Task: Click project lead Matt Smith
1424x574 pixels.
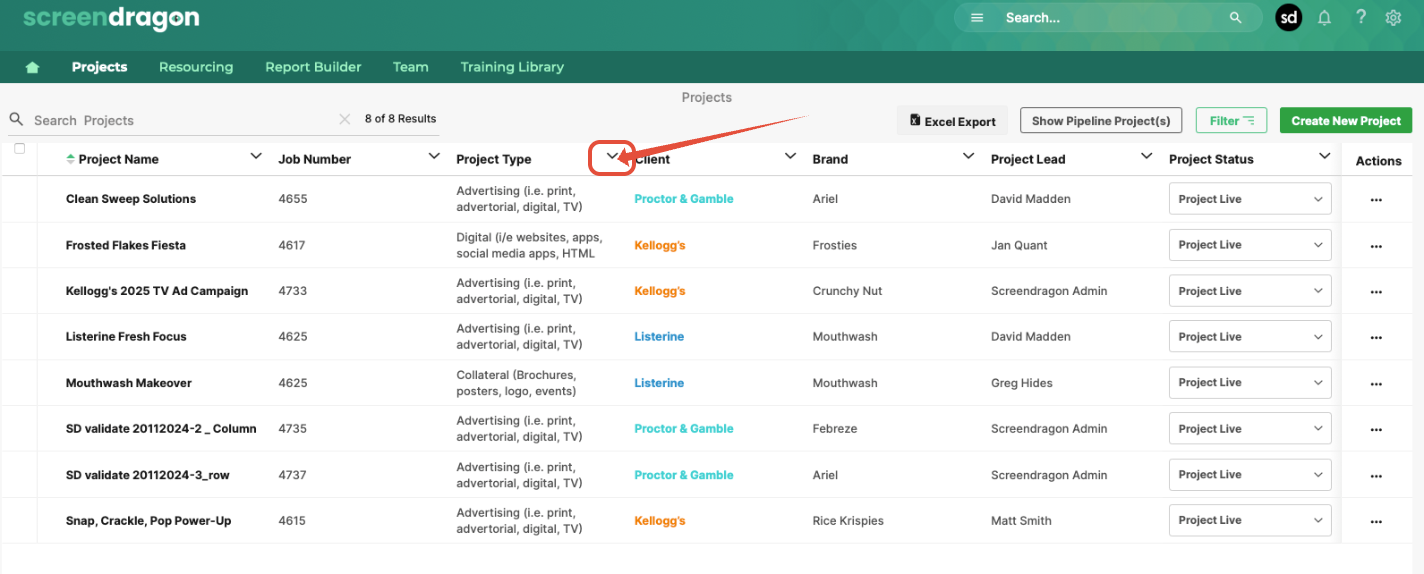Action: (x=1021, y=521)
